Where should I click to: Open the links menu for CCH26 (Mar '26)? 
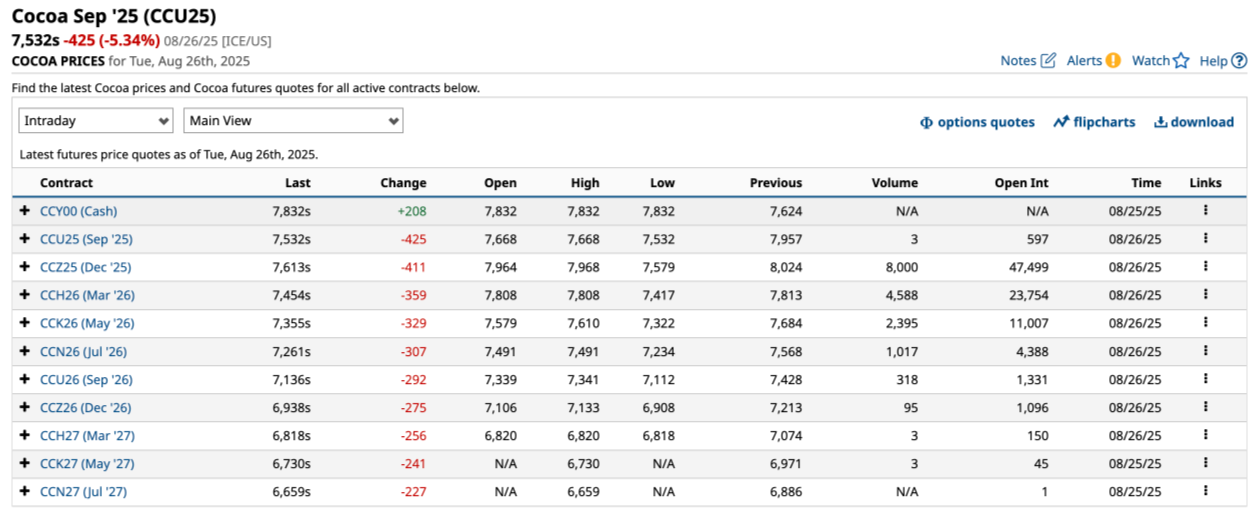1206,295
